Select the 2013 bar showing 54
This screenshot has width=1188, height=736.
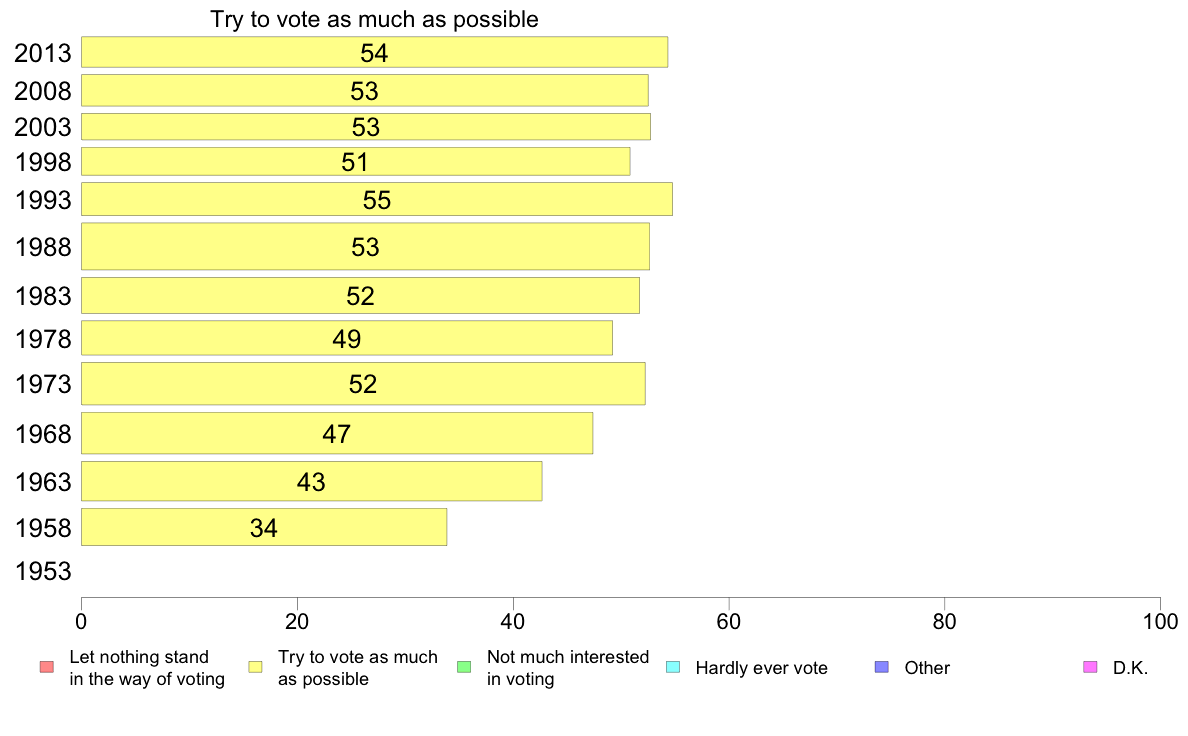(374, 52)
